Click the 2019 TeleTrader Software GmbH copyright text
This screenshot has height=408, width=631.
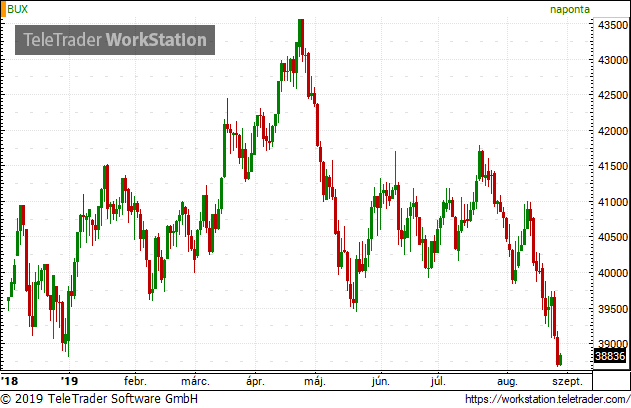(x=99, y=399)
